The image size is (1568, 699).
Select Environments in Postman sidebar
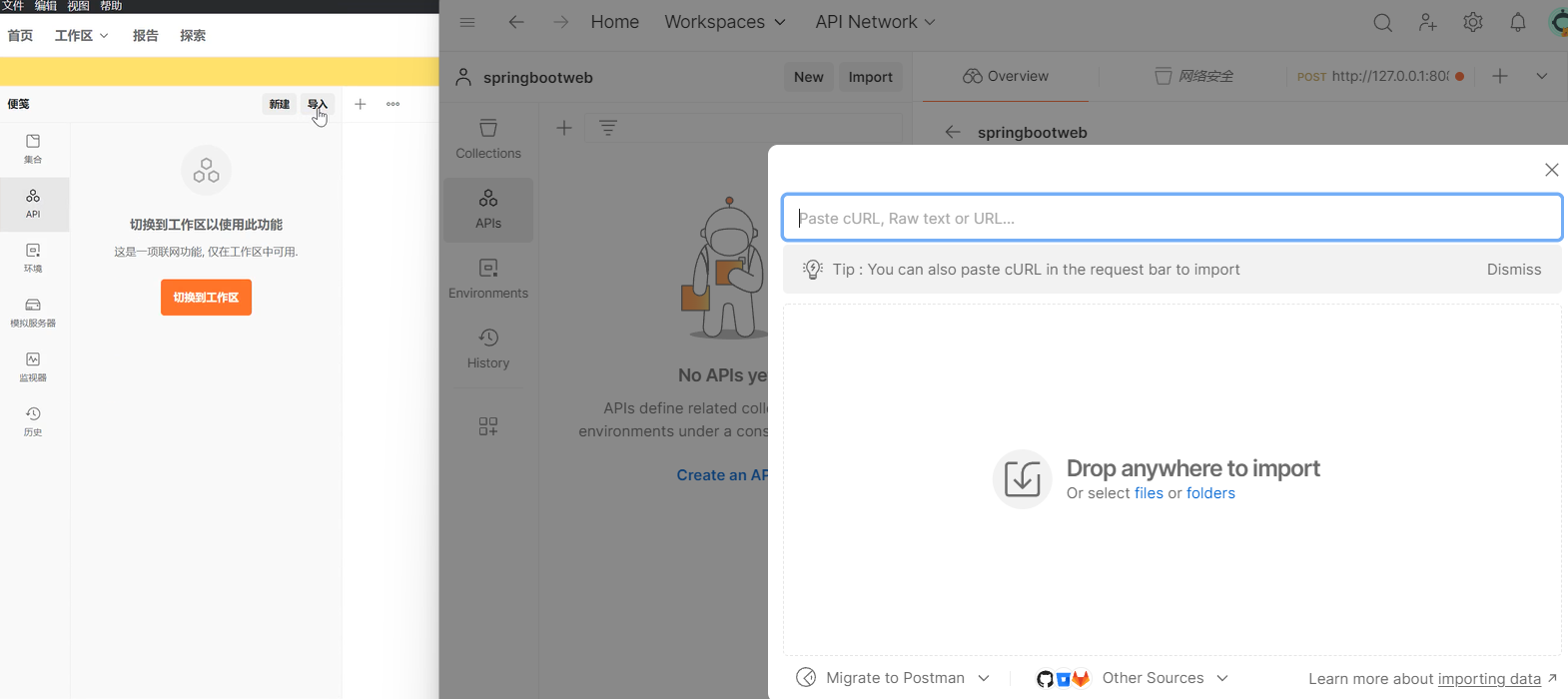488,280
